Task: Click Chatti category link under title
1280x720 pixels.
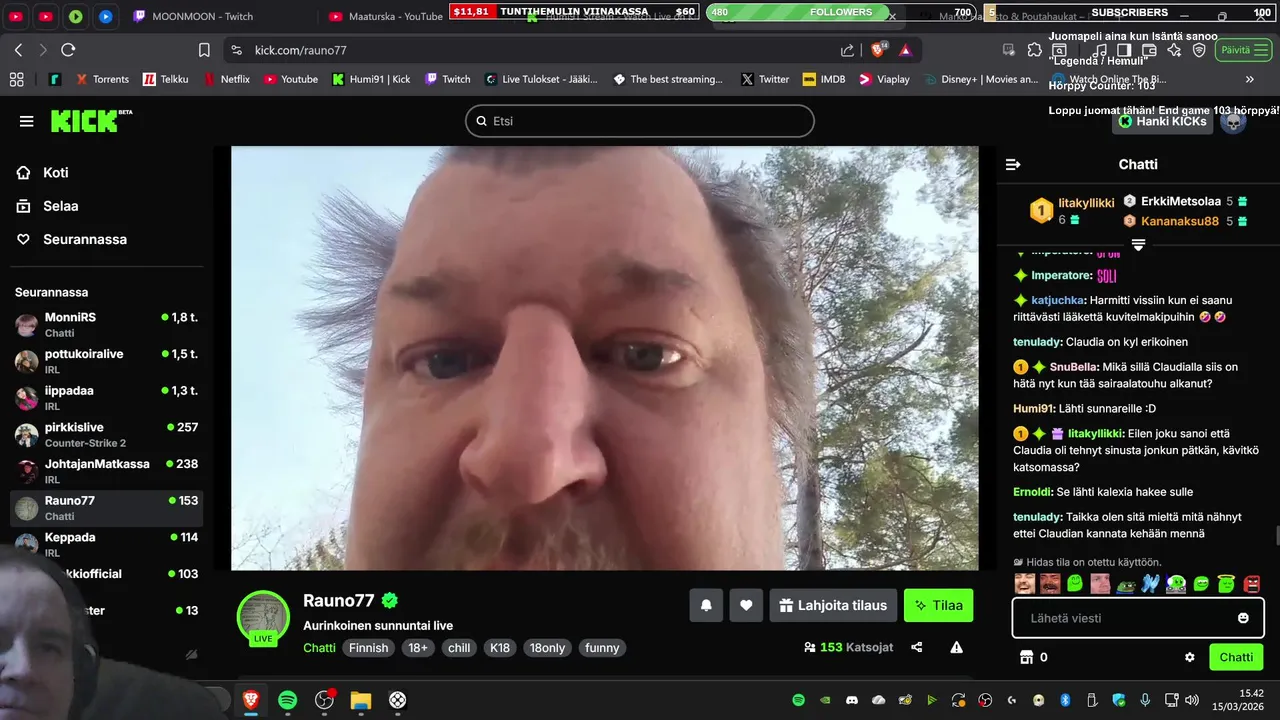Action: pos(319,648)
